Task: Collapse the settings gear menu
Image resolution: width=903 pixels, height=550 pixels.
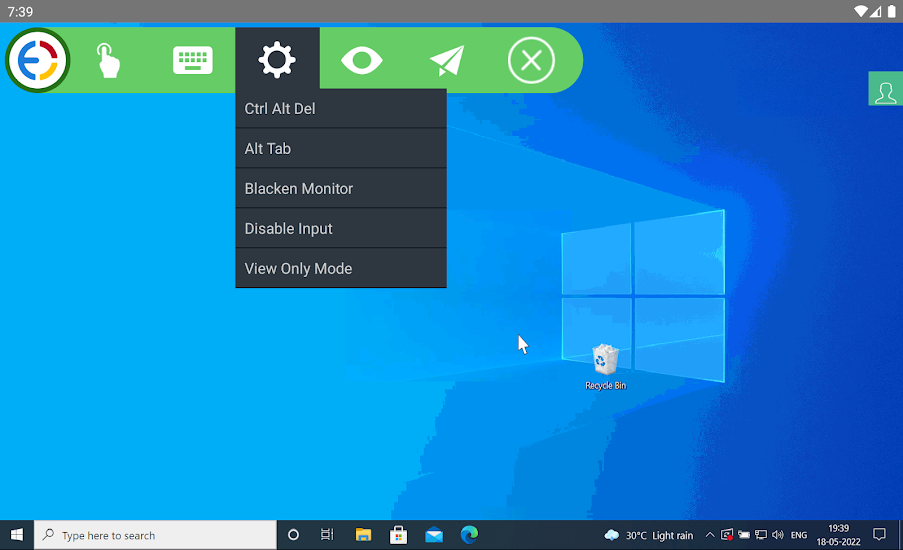Action: click(x=277, y=59)
